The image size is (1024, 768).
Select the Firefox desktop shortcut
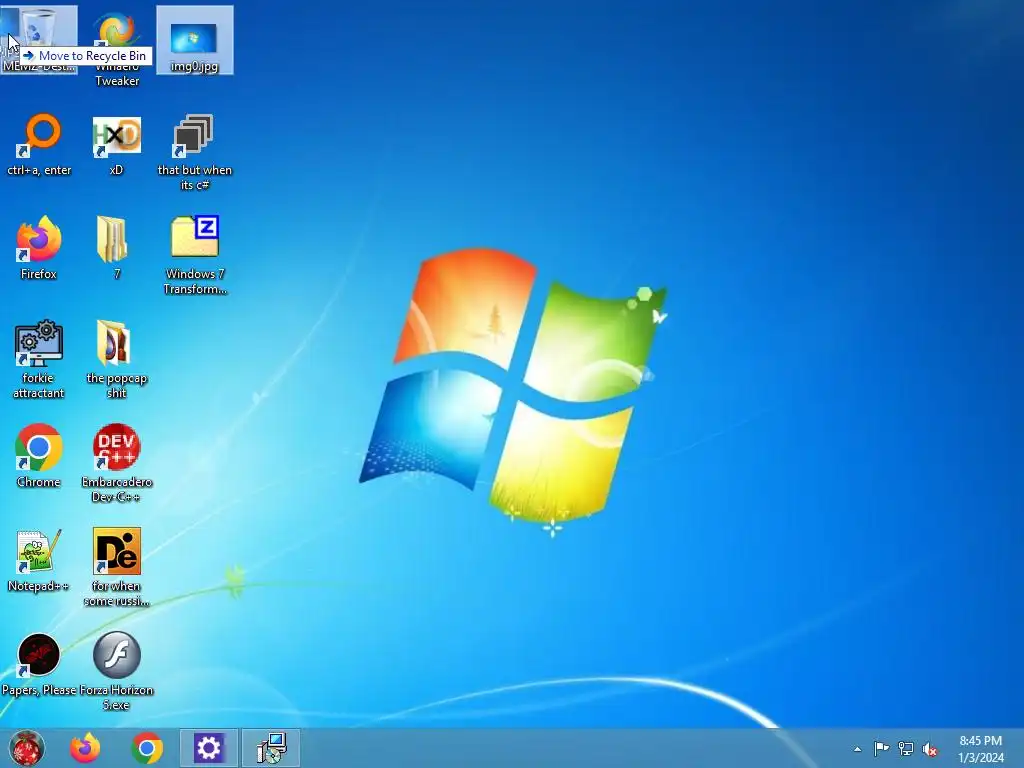pos(39,239)
